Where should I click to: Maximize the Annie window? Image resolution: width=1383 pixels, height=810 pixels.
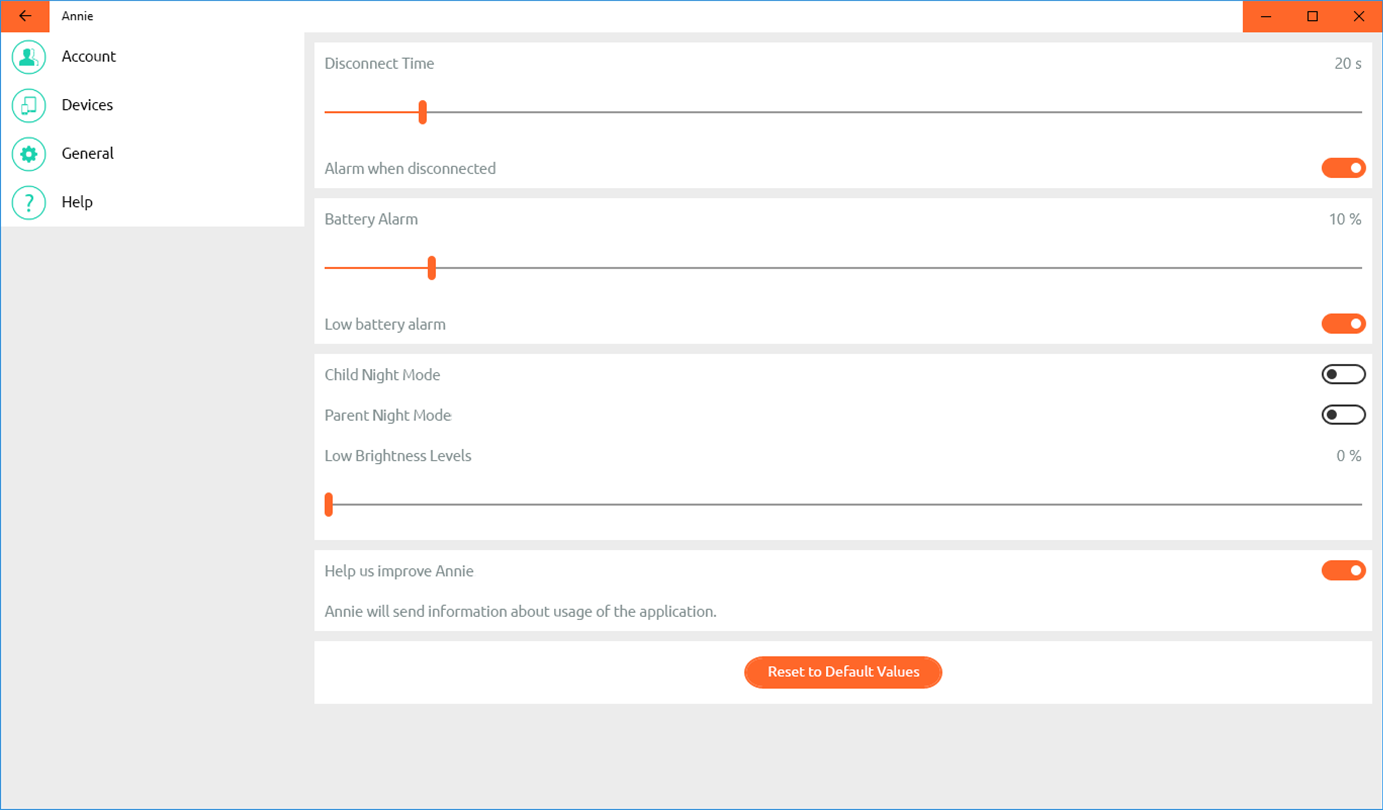tap(1313, 16)
